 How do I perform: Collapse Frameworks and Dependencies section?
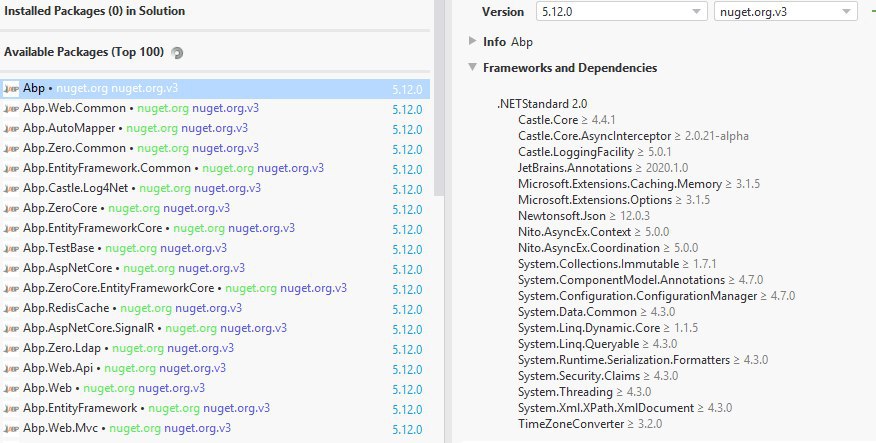pos(472,67)
